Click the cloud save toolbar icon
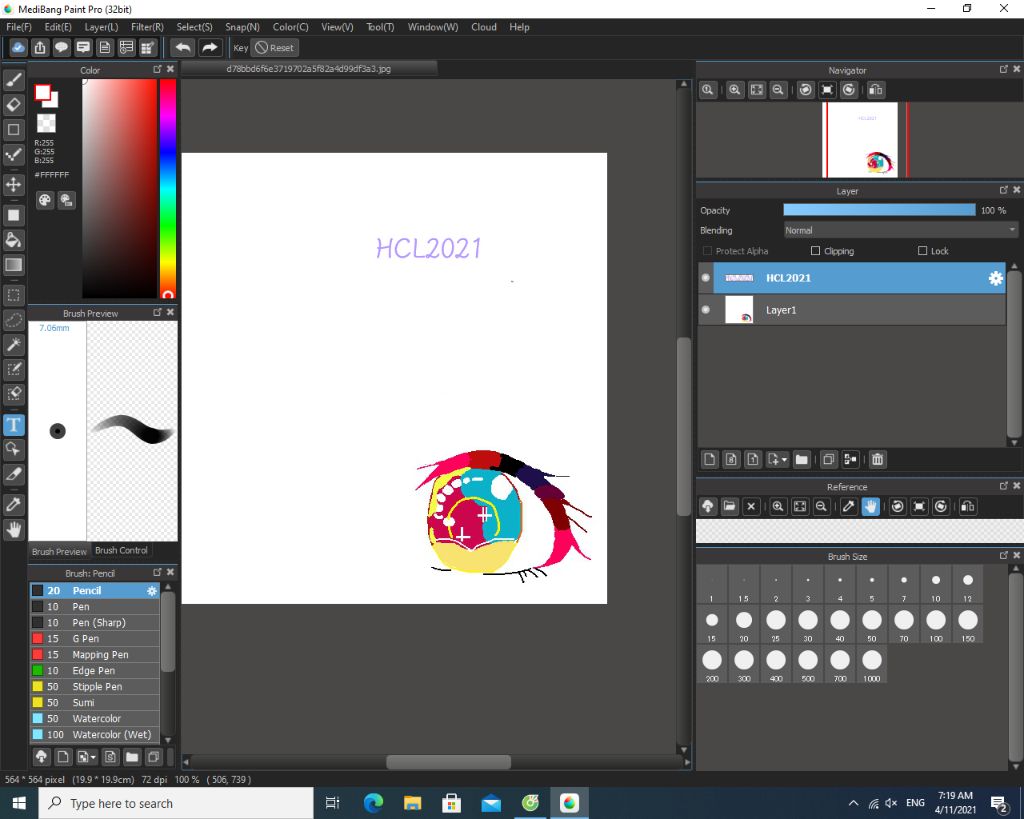Image resolution: width=1024 pixels, height=819 pixels. (x=18, y=48)
